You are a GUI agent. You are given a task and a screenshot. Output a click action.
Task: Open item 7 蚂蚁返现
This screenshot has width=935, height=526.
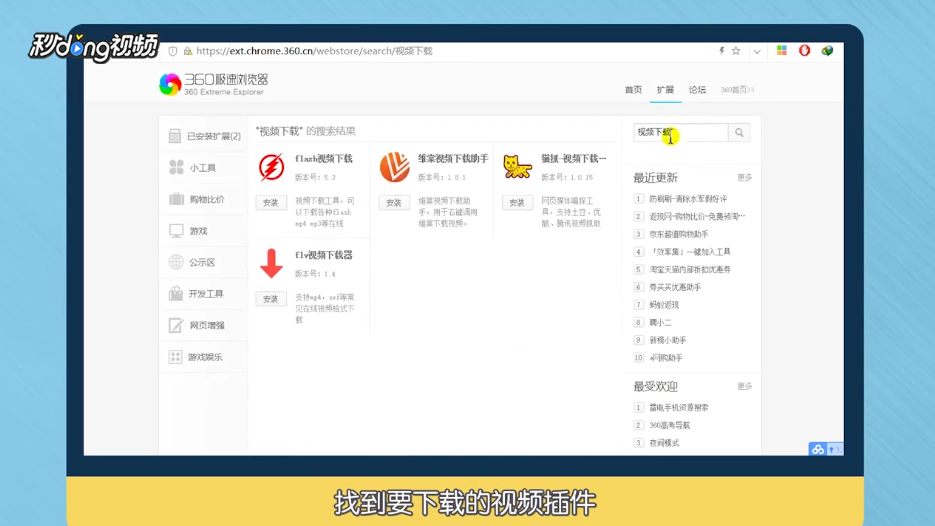[x=664, y=305]
